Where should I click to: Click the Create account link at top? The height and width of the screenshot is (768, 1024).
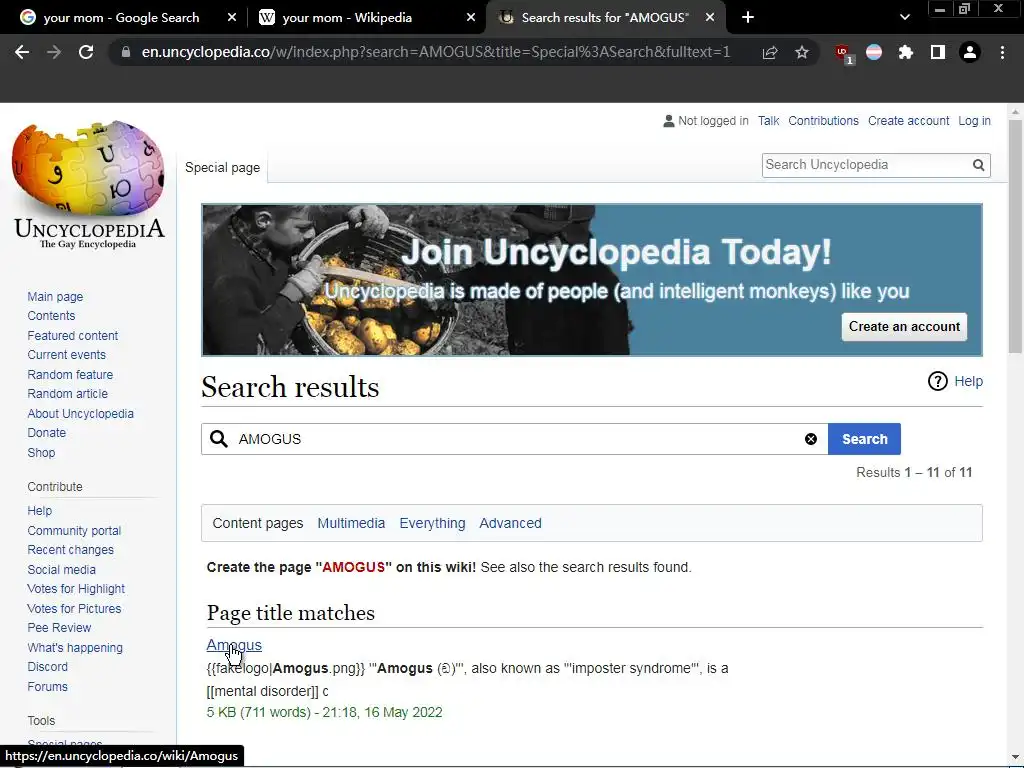[x=908, y=121]
